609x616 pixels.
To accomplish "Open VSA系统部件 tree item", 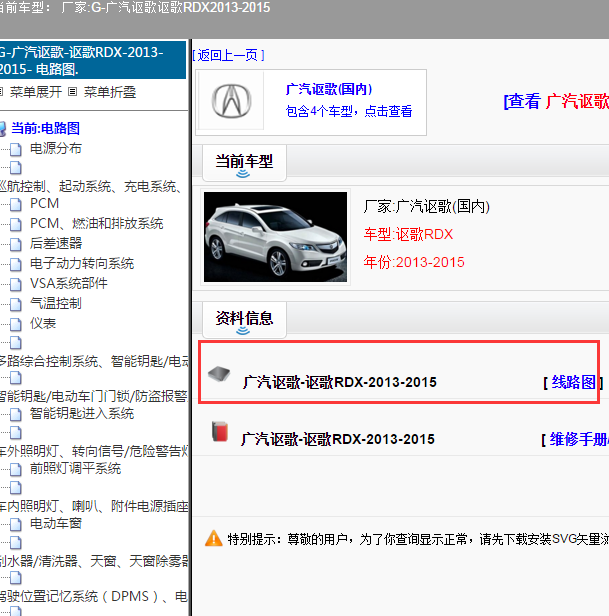I will (69, 283).
